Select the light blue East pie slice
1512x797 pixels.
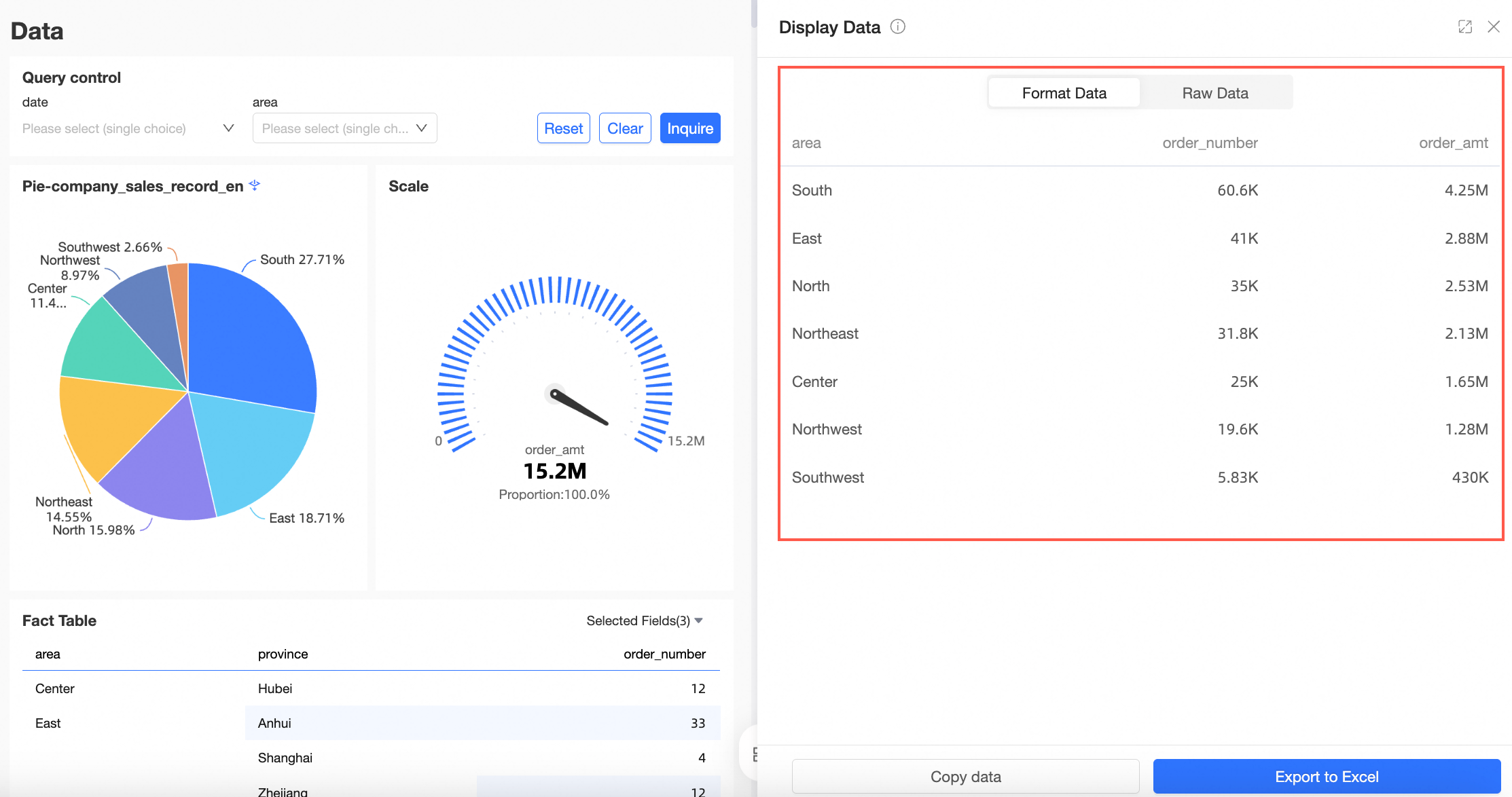click(x=255, y=448)
